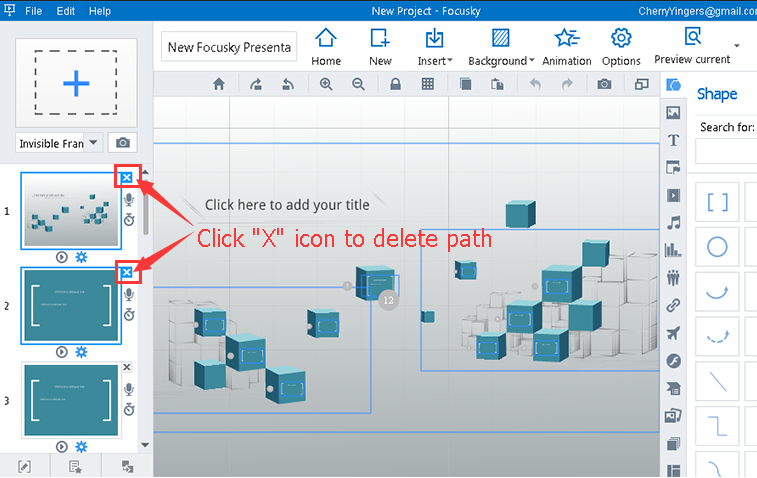
Task: Choose the solid curved arrow shape
Action: pos(717,292)
